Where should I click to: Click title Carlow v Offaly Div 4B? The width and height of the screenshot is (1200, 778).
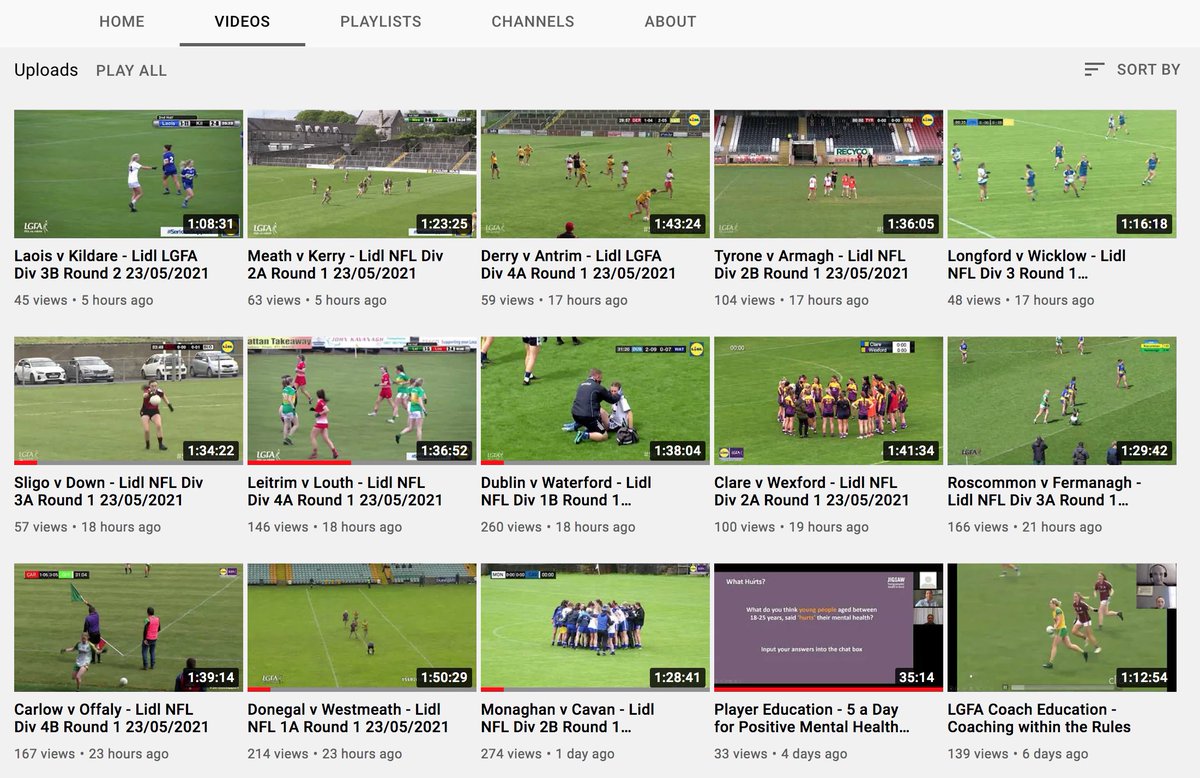(x=112, y=718)
